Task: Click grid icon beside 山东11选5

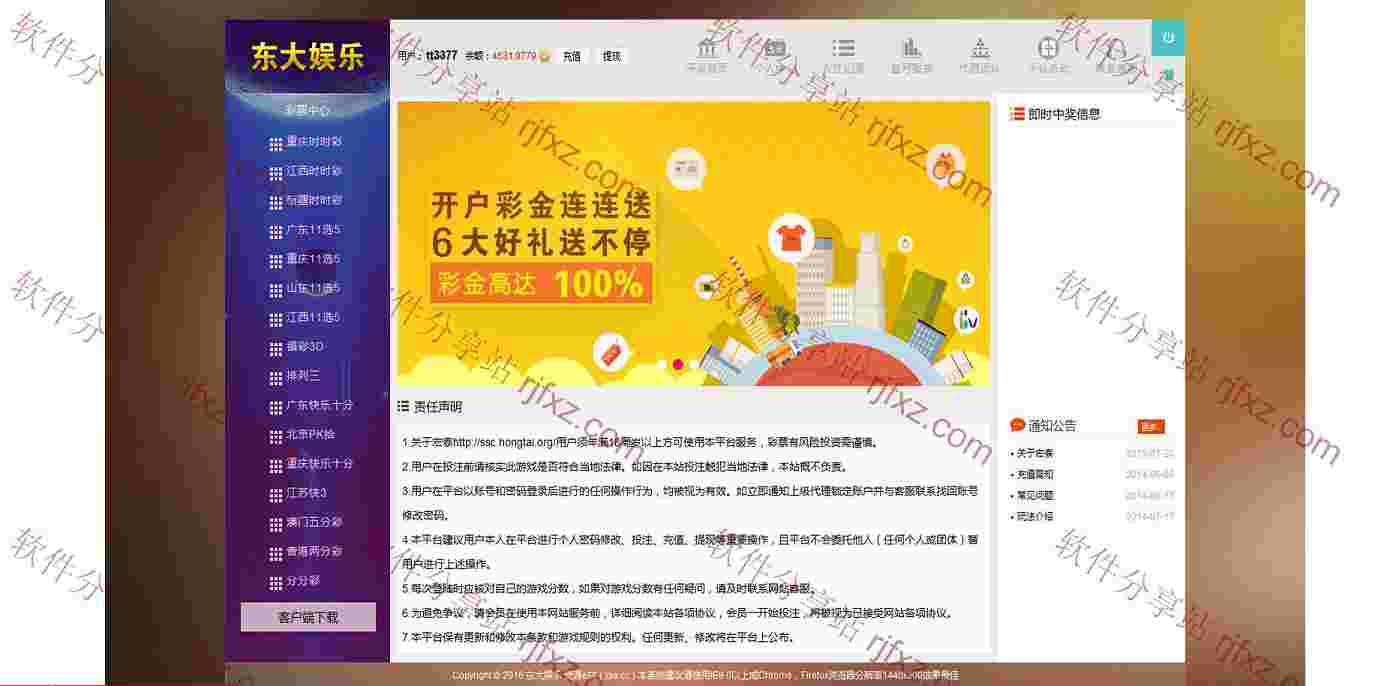Action: 276,289
